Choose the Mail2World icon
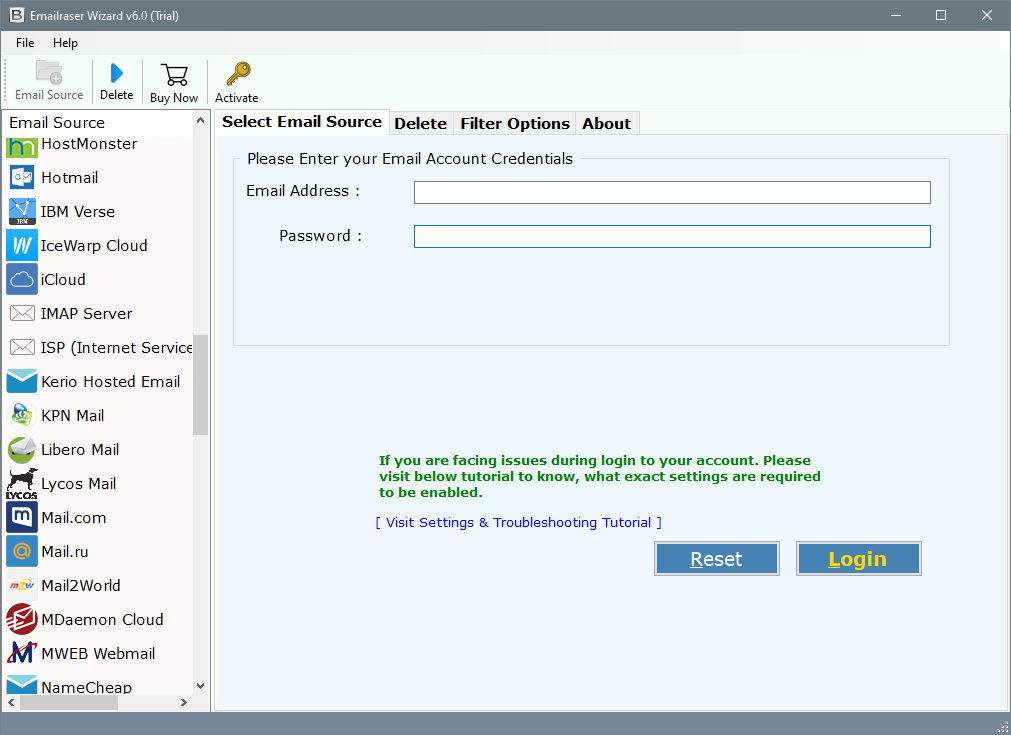The height and width of the screenshot is (735, 1011). click(22, 585)
